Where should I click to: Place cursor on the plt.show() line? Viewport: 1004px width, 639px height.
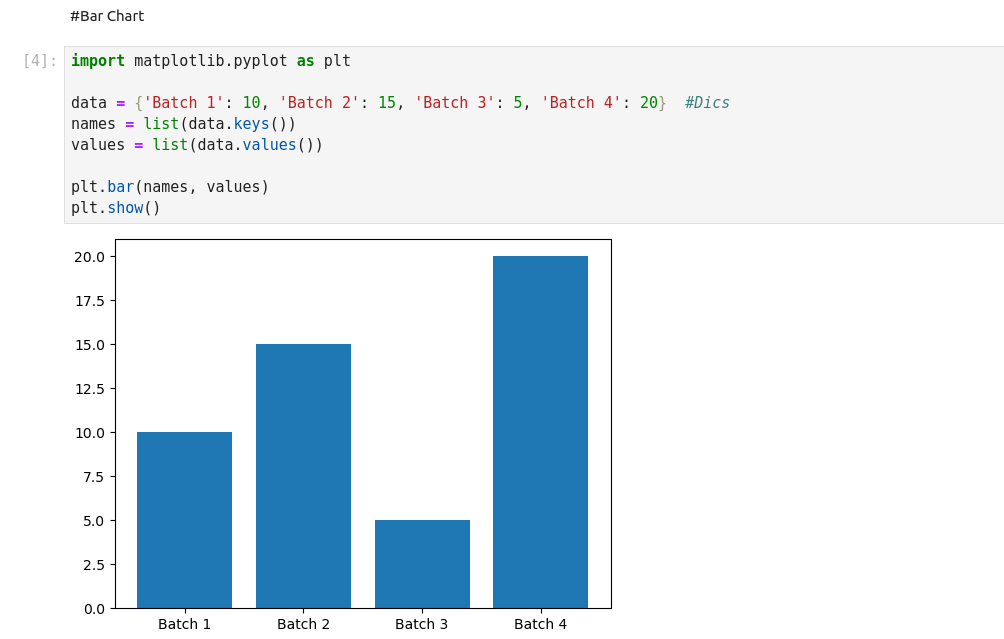click(x=115, y=208)
